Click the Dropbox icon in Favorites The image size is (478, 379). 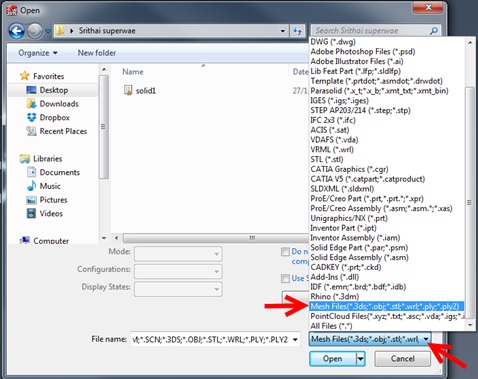[x=31, y=117]
